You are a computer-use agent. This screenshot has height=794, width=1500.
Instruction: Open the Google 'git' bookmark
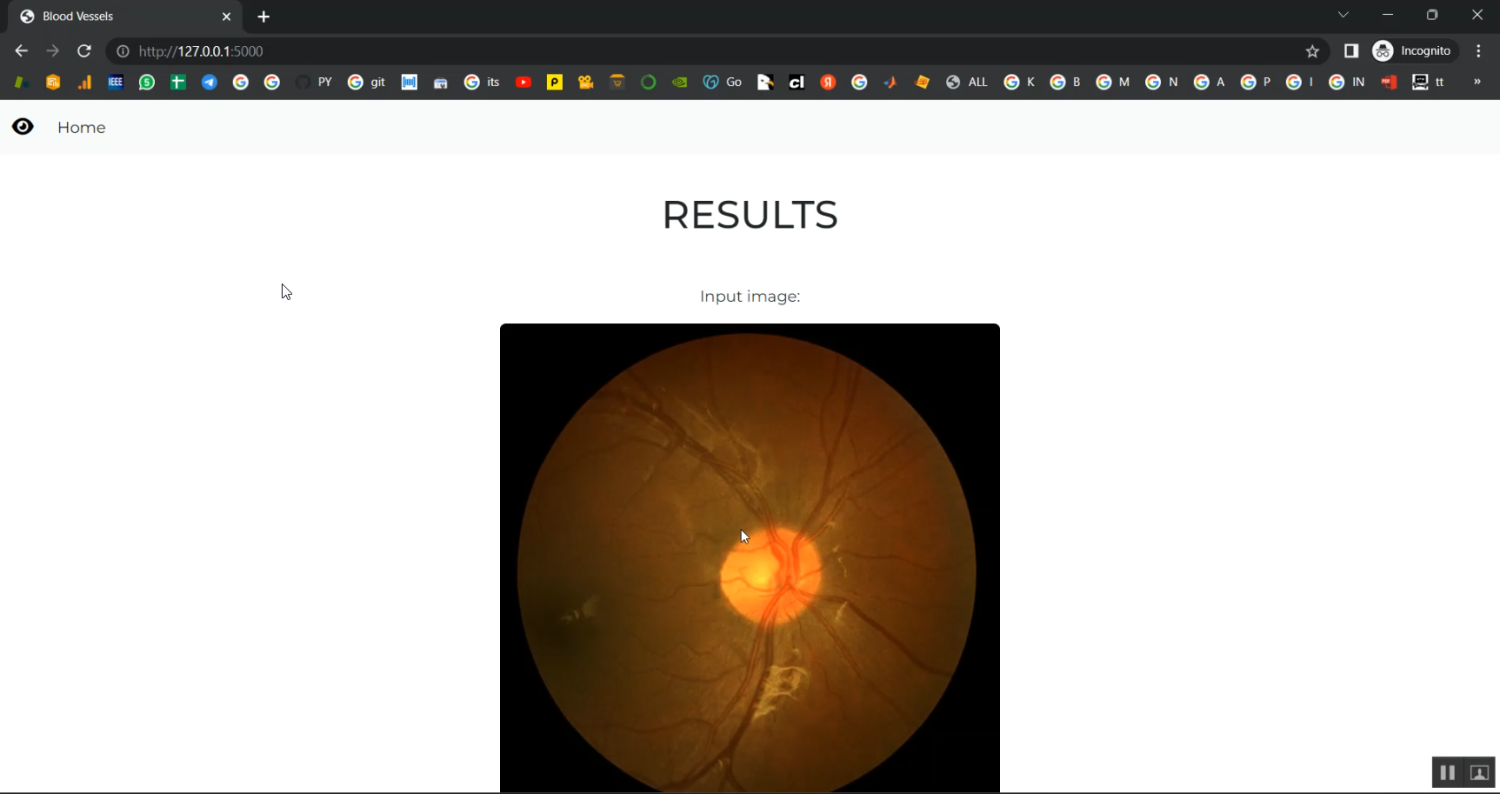[366, 82]
